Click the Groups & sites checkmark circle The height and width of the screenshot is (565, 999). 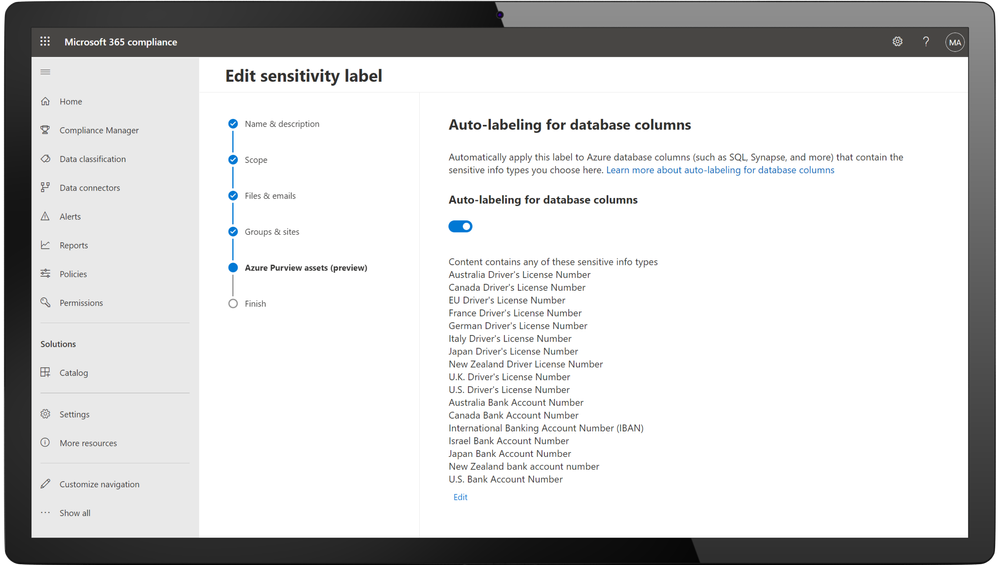(x=233, y=231)
